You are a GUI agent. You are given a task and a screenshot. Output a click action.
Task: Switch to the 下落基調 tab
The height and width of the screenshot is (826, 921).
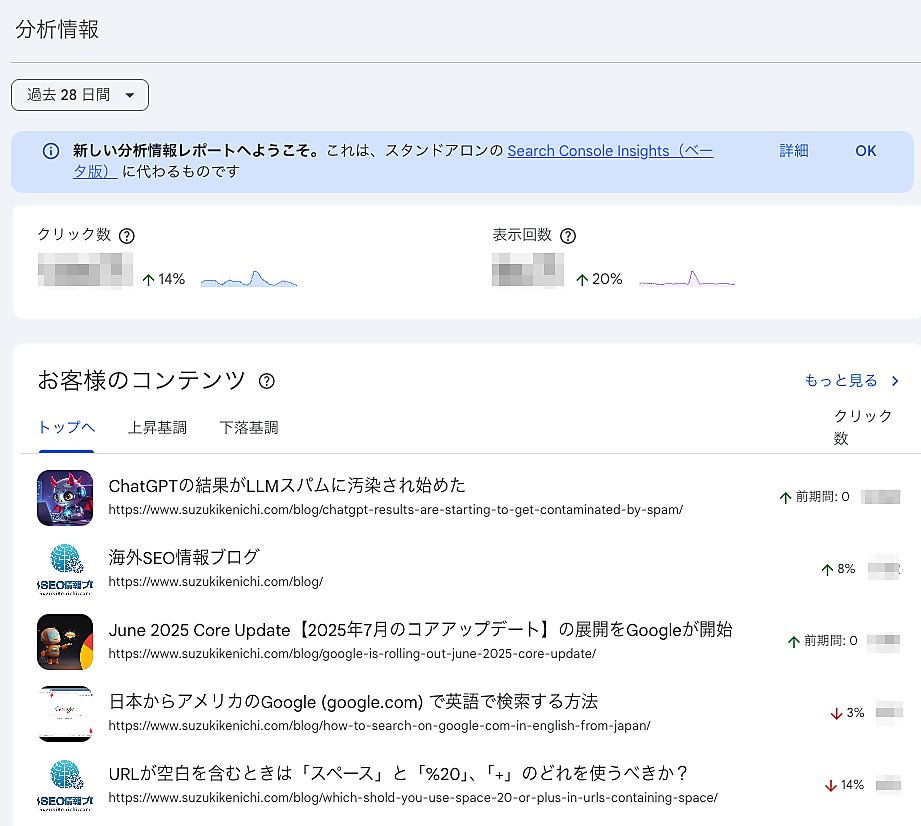[249, 428]
